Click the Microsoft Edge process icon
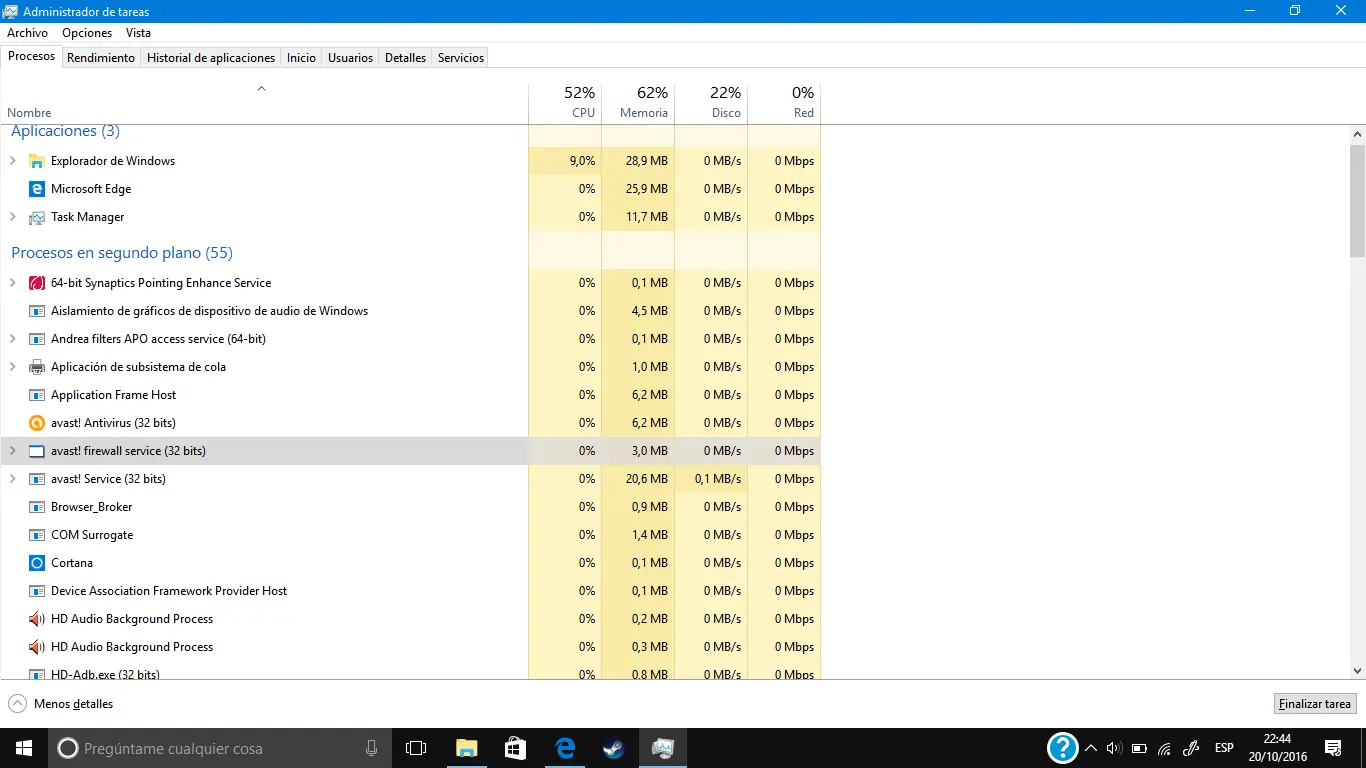Viewport: 1366px width, 768px height. pyautogui.click(x=37, y=189)
